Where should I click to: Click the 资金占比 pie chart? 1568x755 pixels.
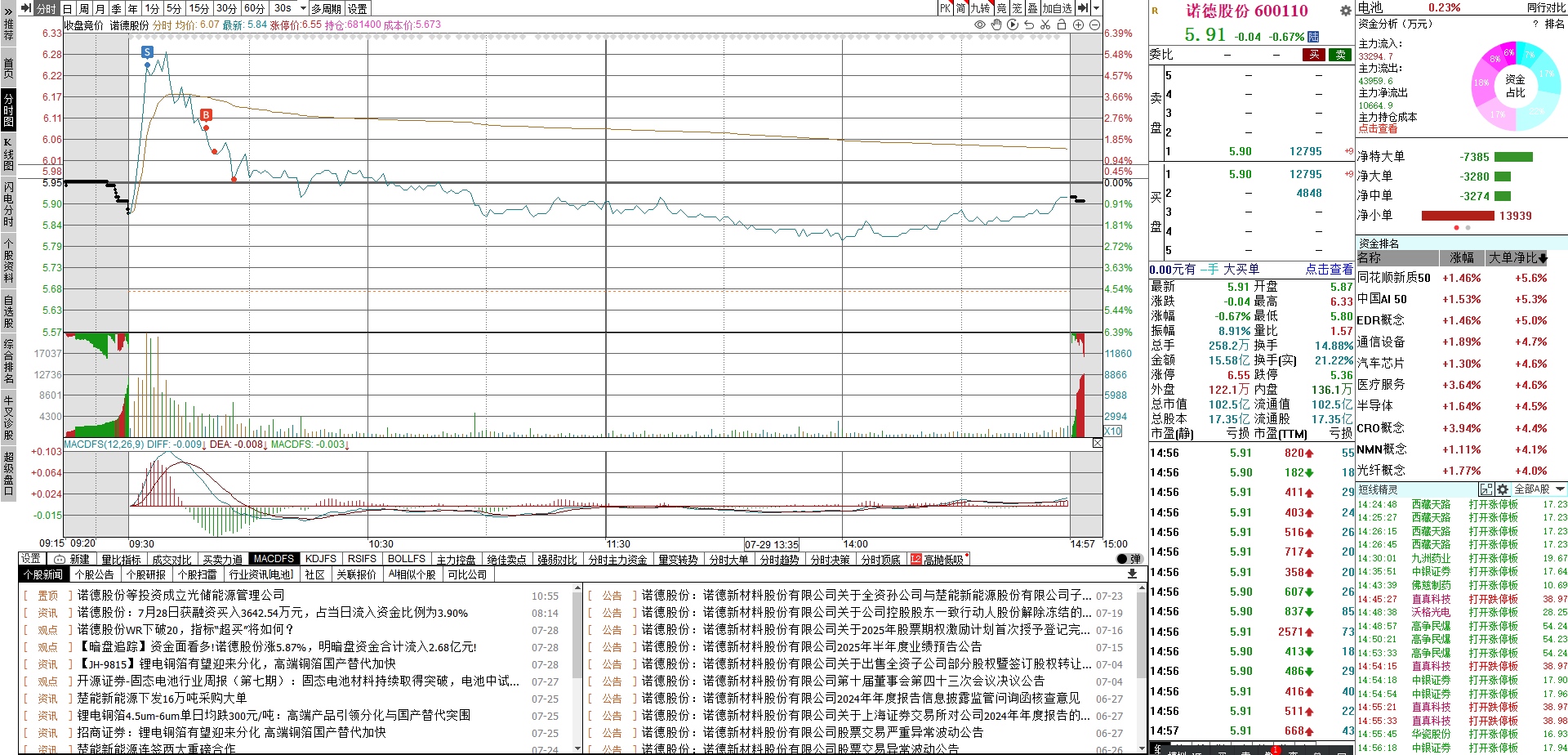(x=1515, y=86)
